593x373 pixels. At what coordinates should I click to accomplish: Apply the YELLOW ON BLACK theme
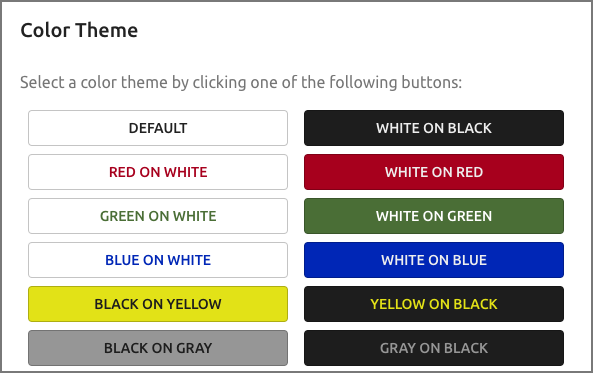[434, 304]
